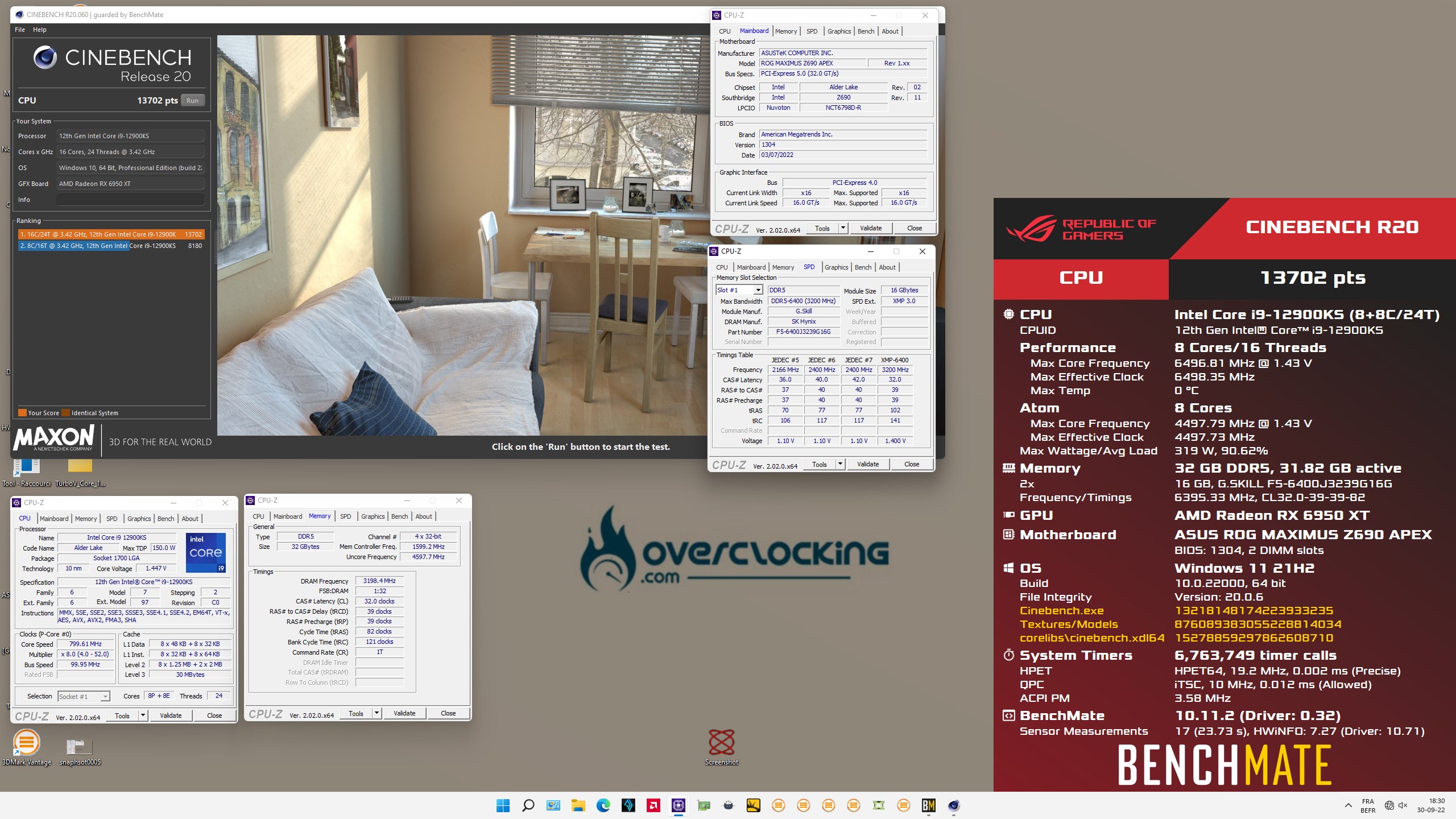Click Core Speed value 799.61 MHz

tap(85, 644)
